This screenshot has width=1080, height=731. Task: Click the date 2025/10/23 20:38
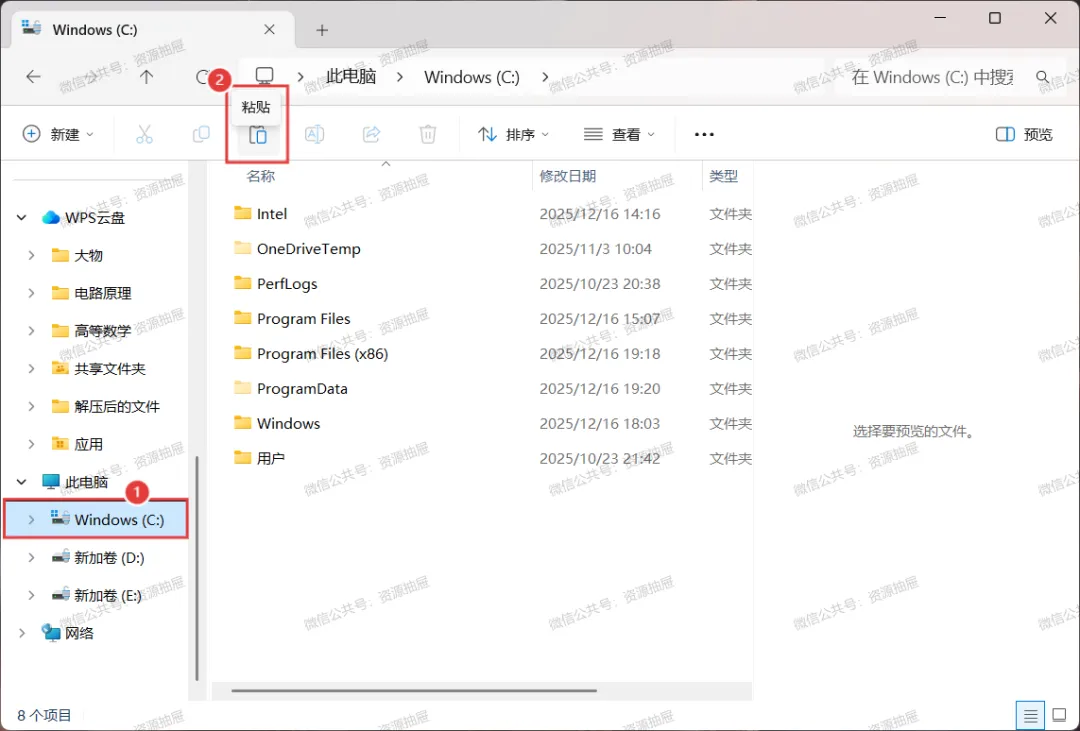click(x=600, y=284)
